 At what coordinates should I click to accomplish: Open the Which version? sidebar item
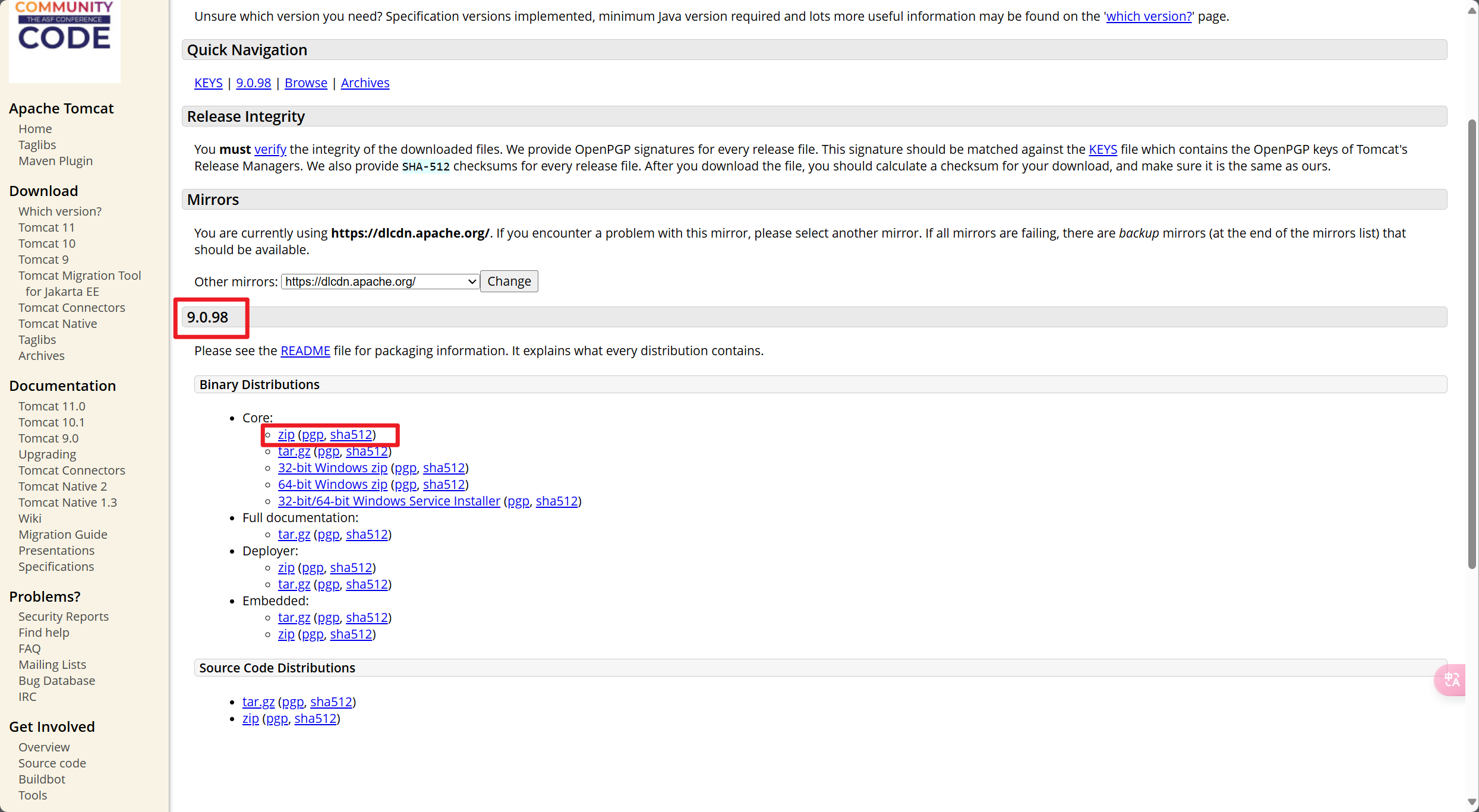pyautogui.click(x=59, y=211)
